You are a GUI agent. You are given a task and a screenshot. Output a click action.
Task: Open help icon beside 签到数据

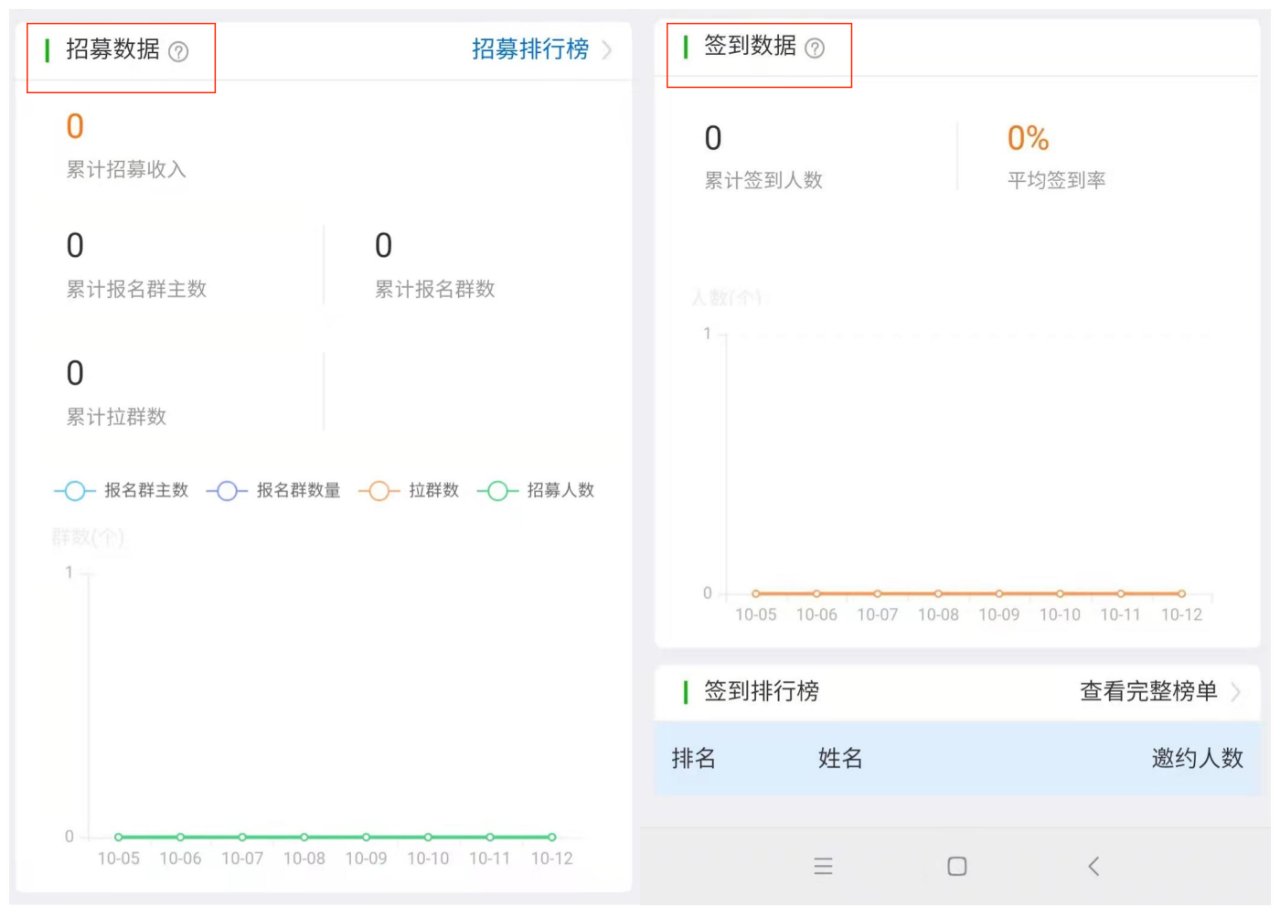click(x=815, y=48)
